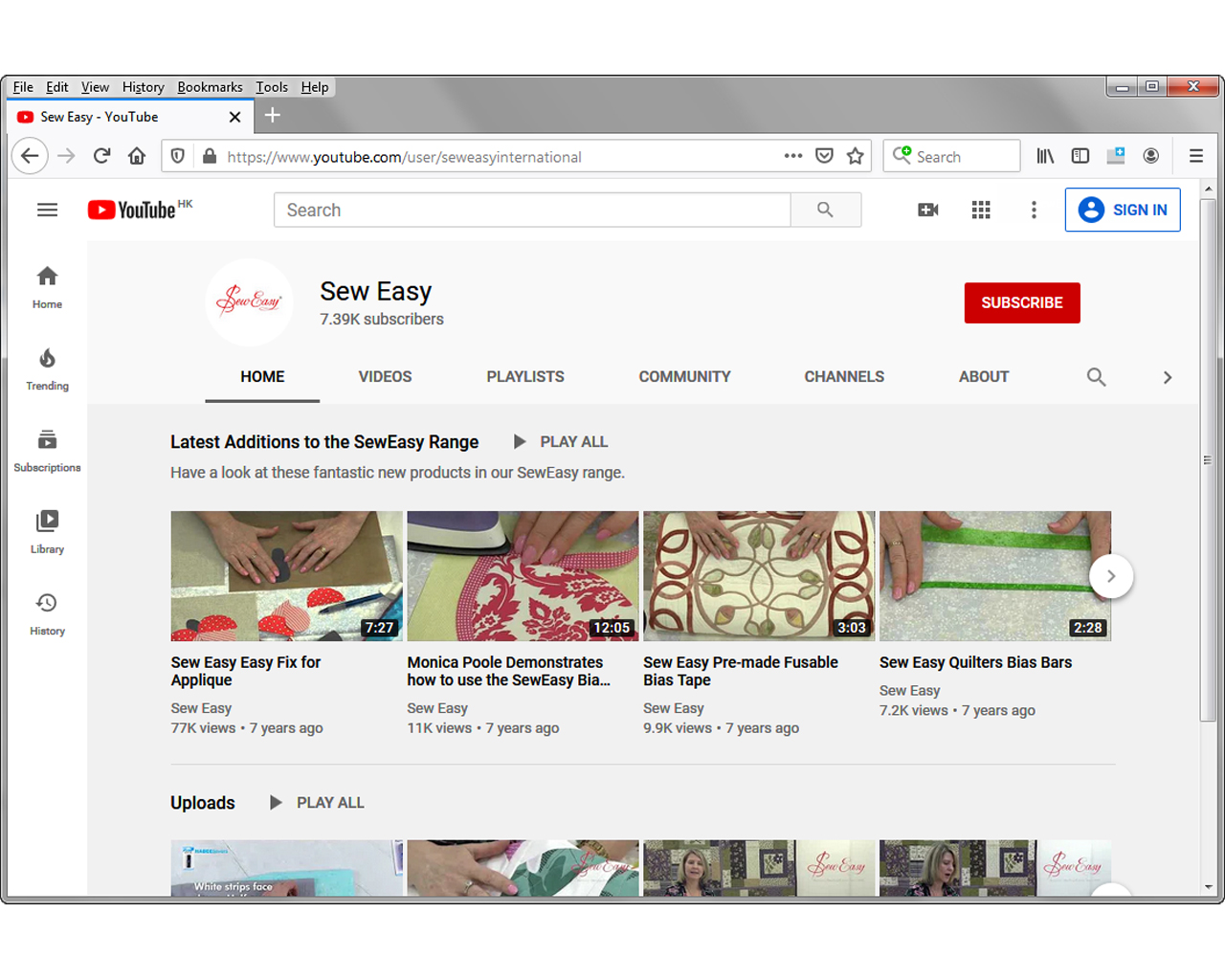Viewport: 1225px width, 980px height.
Task: Open Trending in the sidebar
Action: 47,369
